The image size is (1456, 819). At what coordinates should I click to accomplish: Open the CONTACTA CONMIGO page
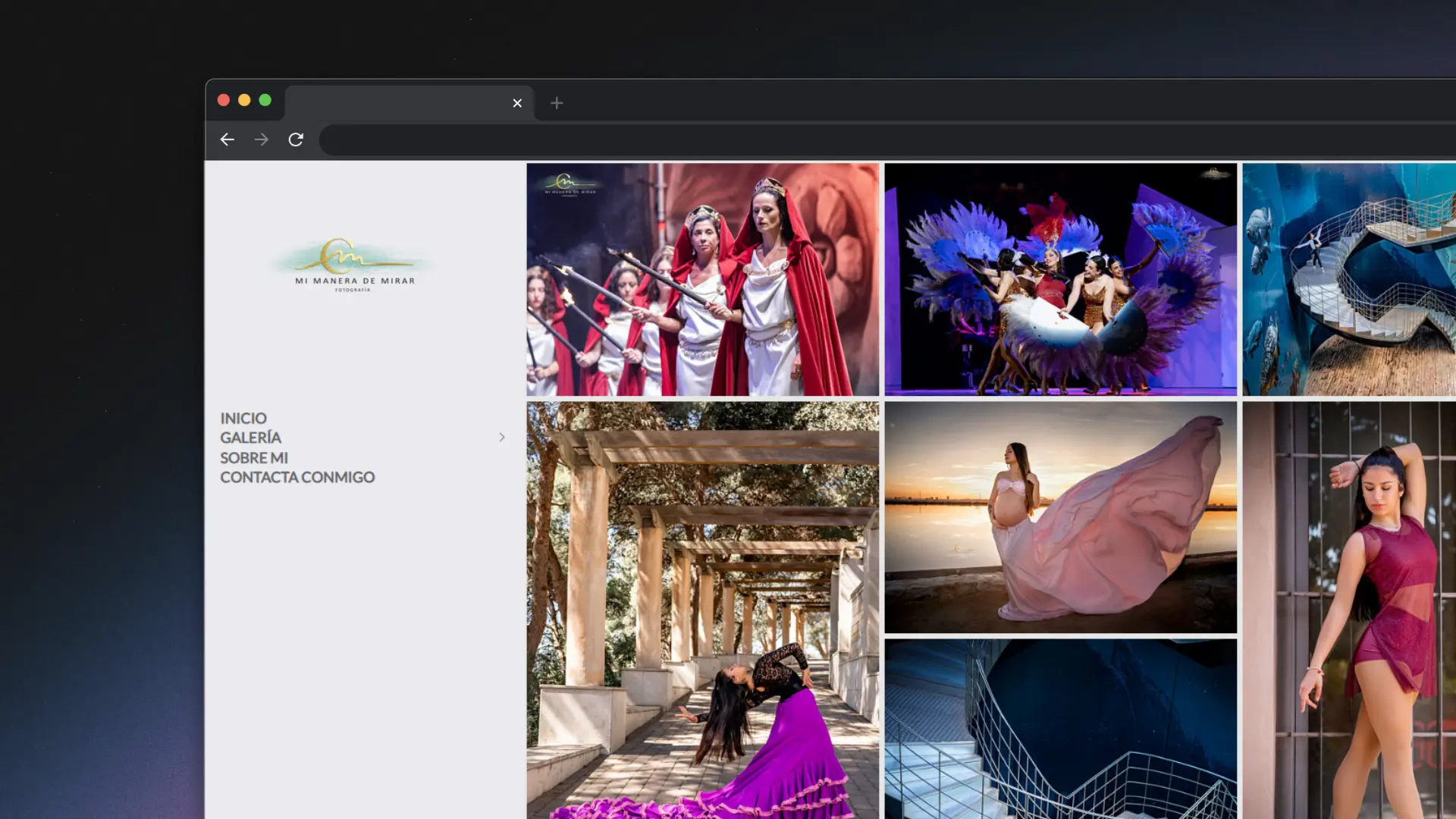click(297, 477)
